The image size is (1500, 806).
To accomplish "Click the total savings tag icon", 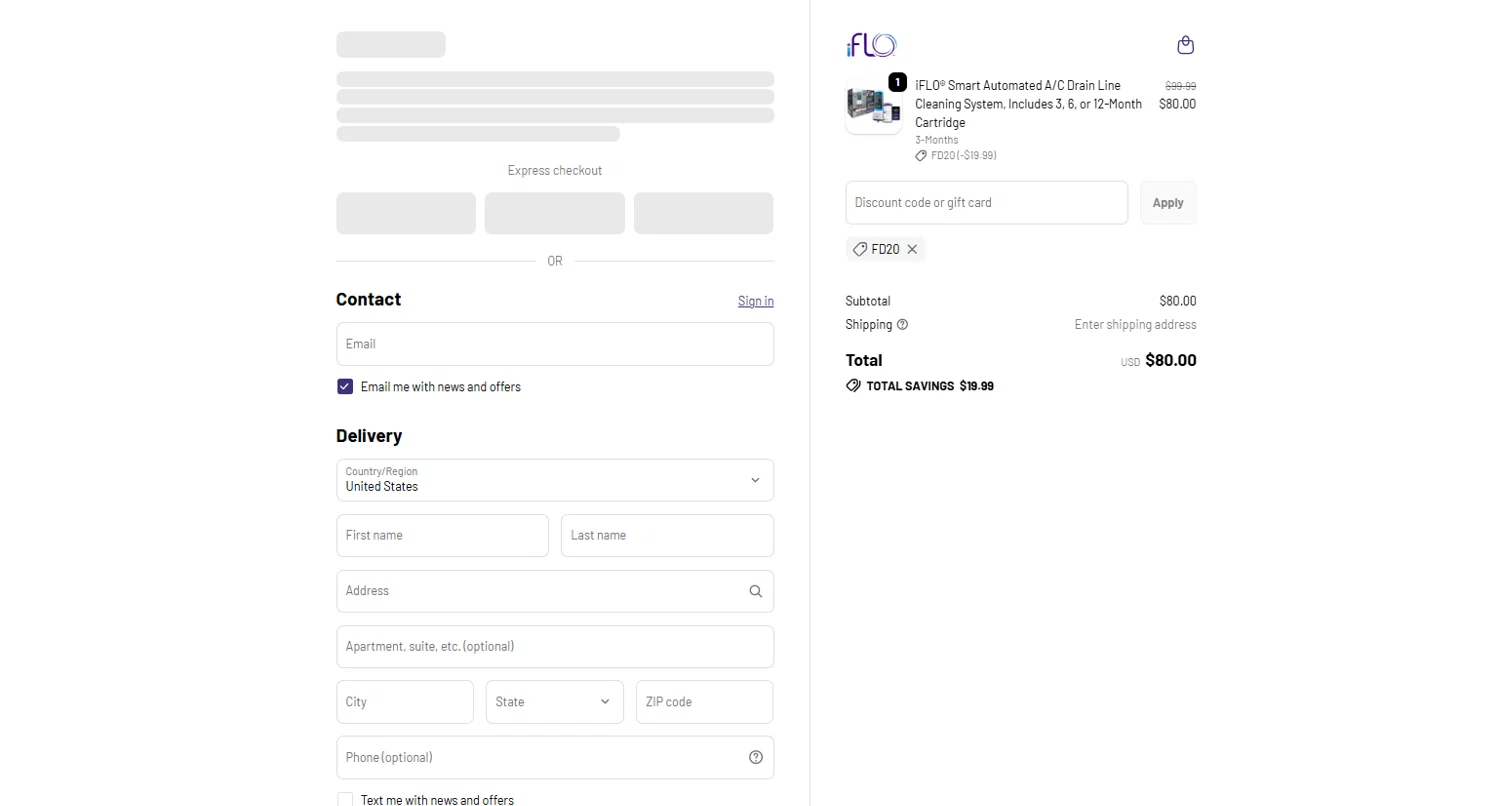I will pos(853,386).
